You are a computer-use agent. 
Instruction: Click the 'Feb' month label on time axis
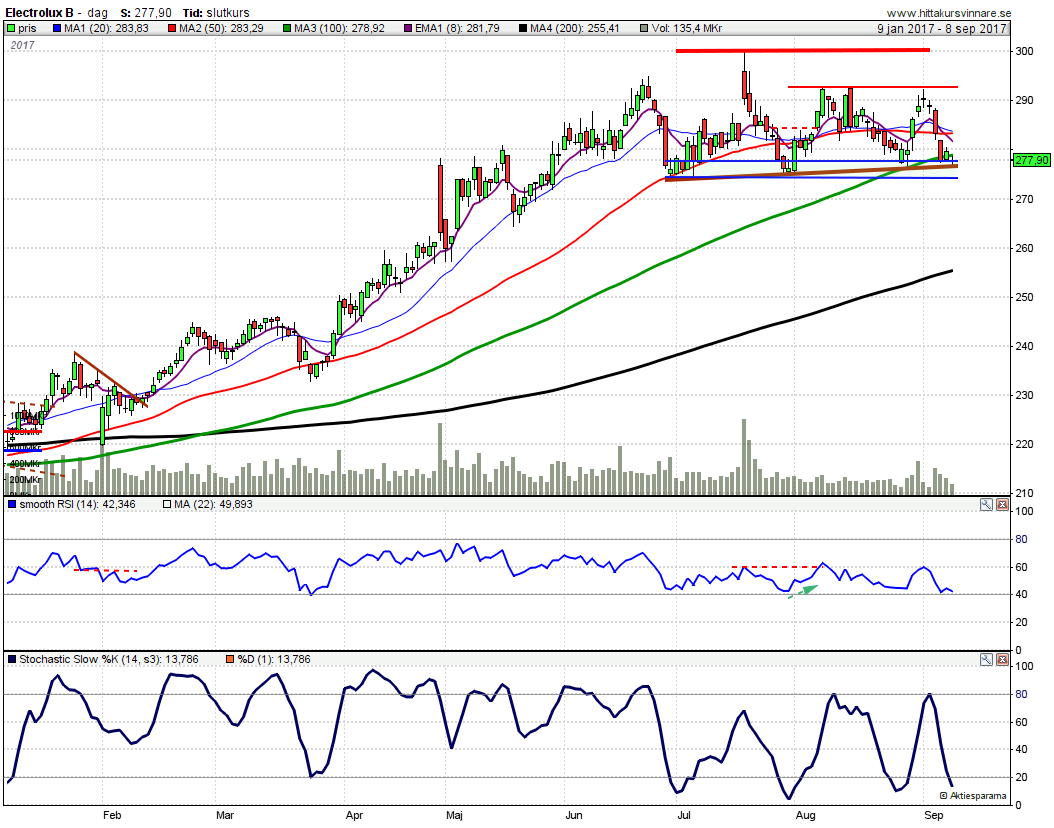112,815
